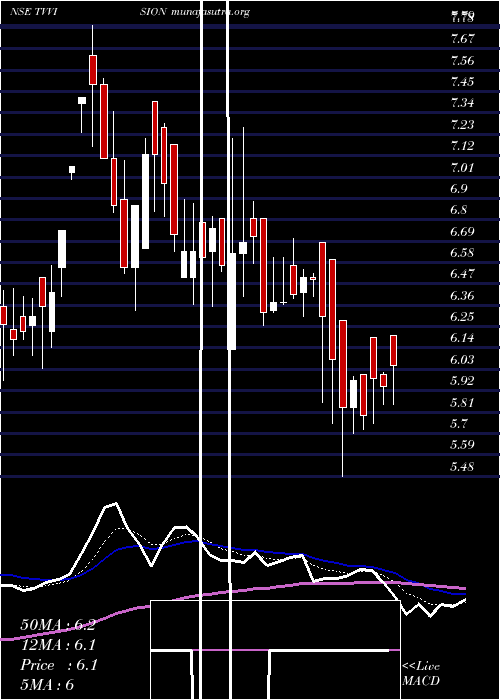This screenshot has width=500, height=700.
Task: Pick the 6.14 price axis value
Action: click(x=462, y=338)
